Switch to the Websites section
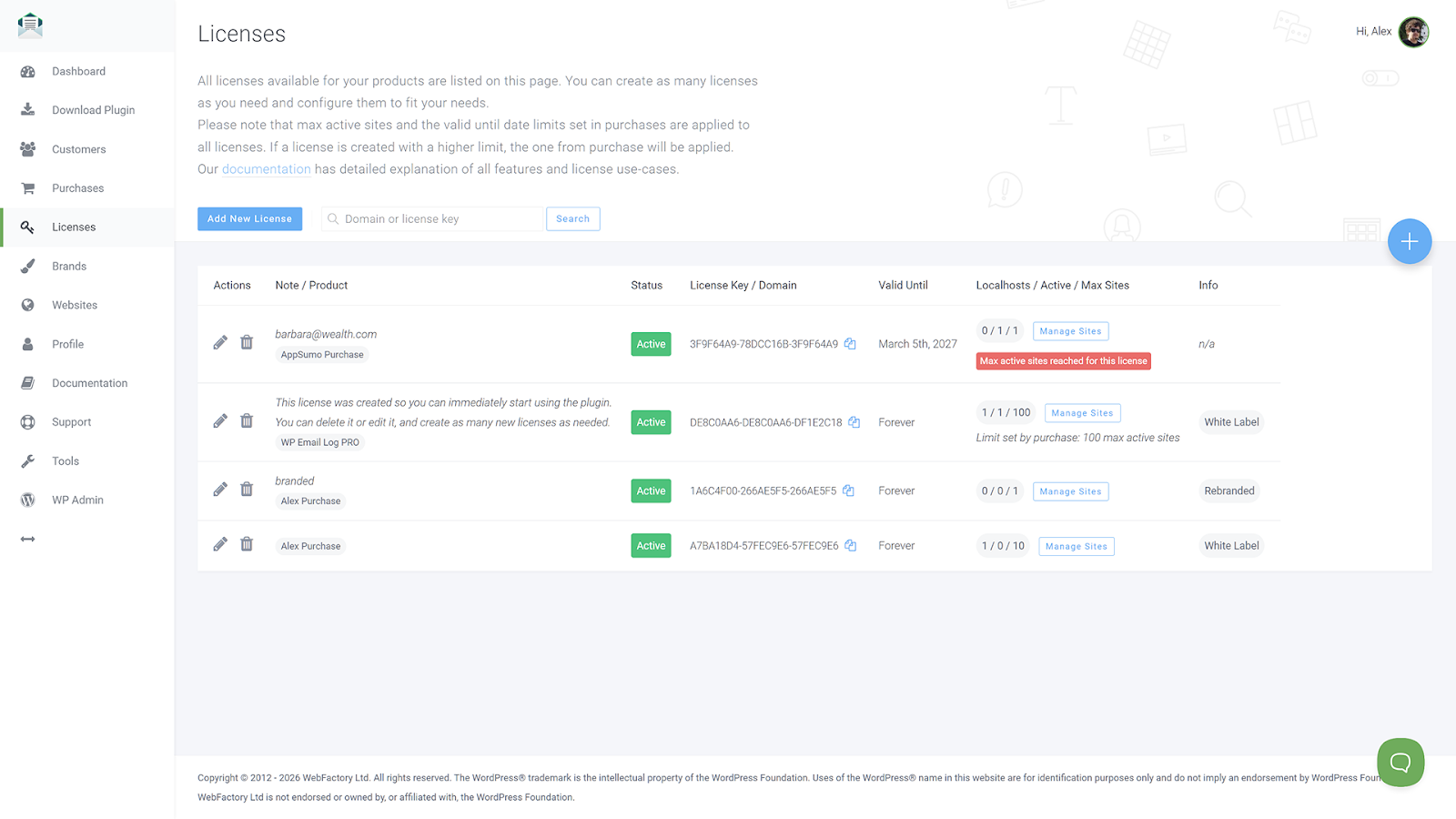Viewport: 1456px width, 819px height. point(74,305)
